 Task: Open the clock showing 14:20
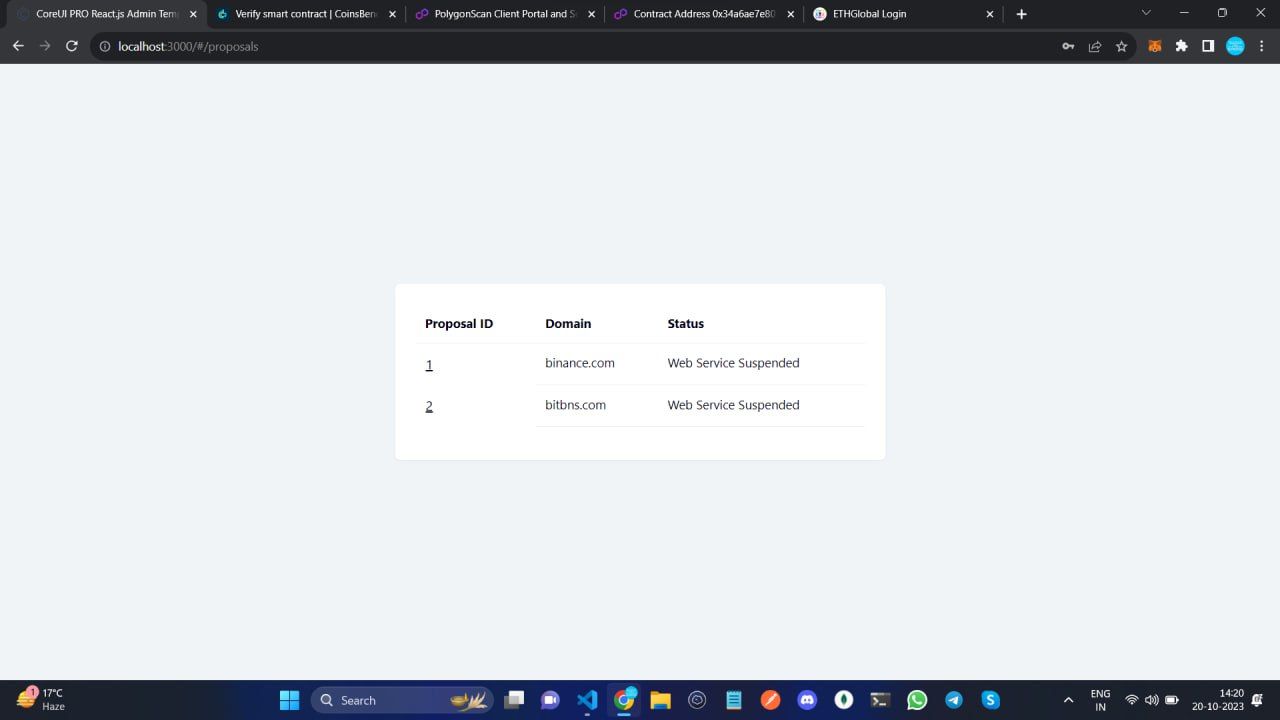1217,699
